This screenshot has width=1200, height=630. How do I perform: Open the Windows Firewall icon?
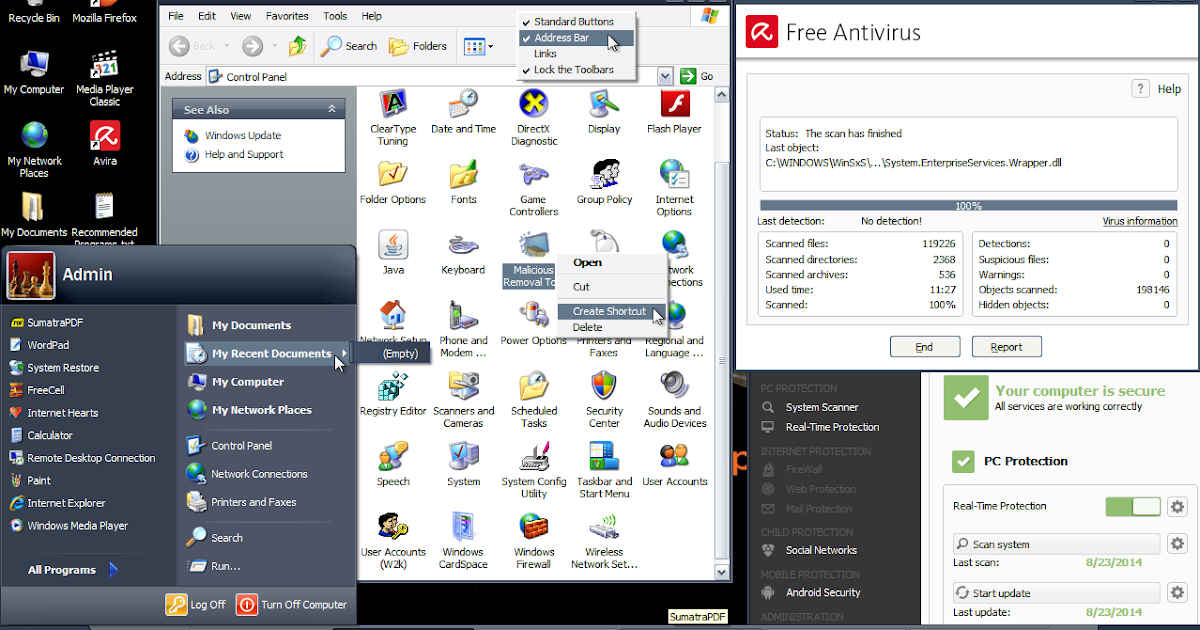[x=534, y=540]
